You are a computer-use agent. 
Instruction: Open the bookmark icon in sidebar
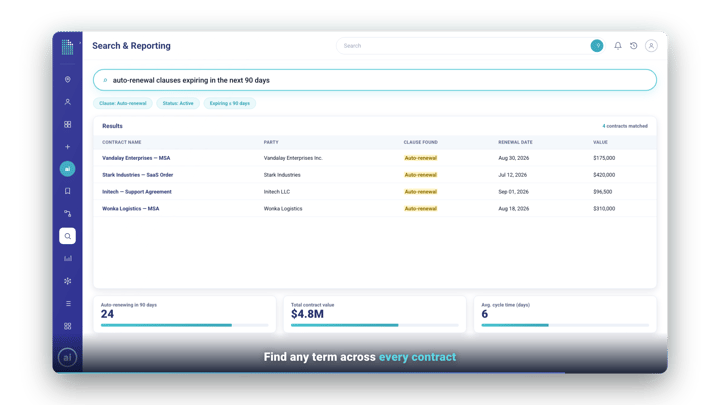pyautogui.click(x=68, y=191)
